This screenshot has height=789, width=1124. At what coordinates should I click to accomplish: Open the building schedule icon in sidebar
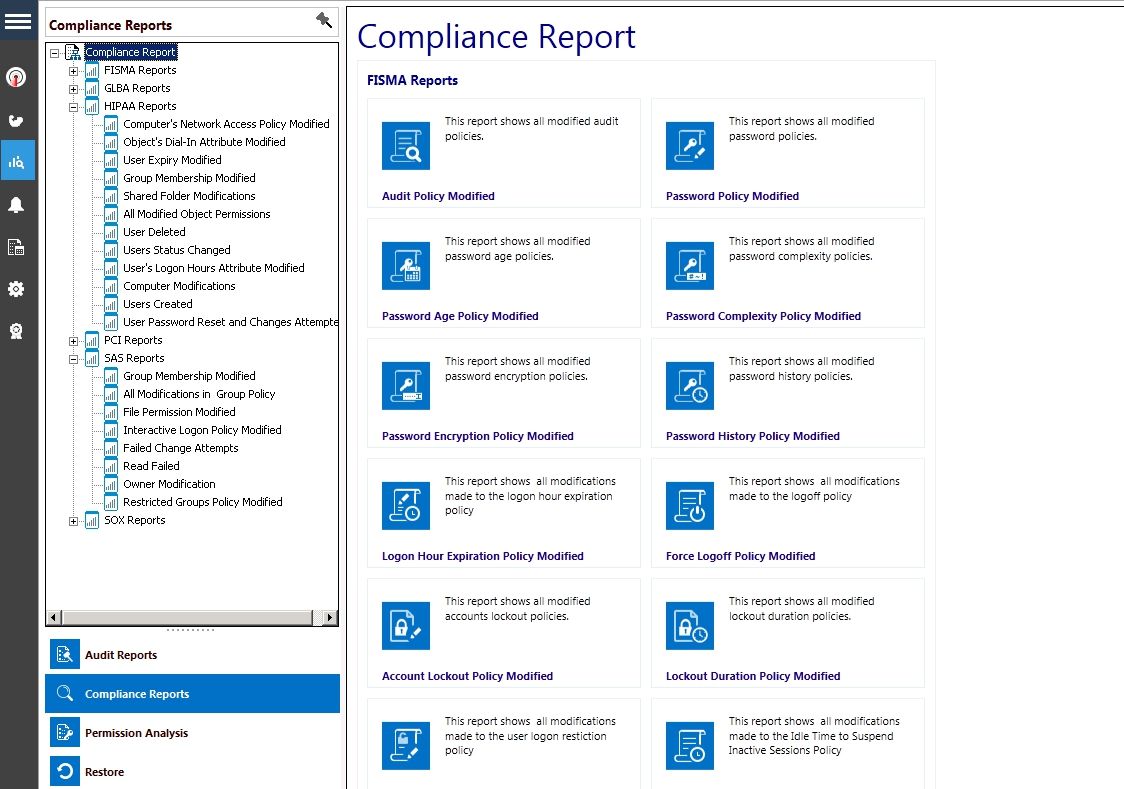point(16,247)
